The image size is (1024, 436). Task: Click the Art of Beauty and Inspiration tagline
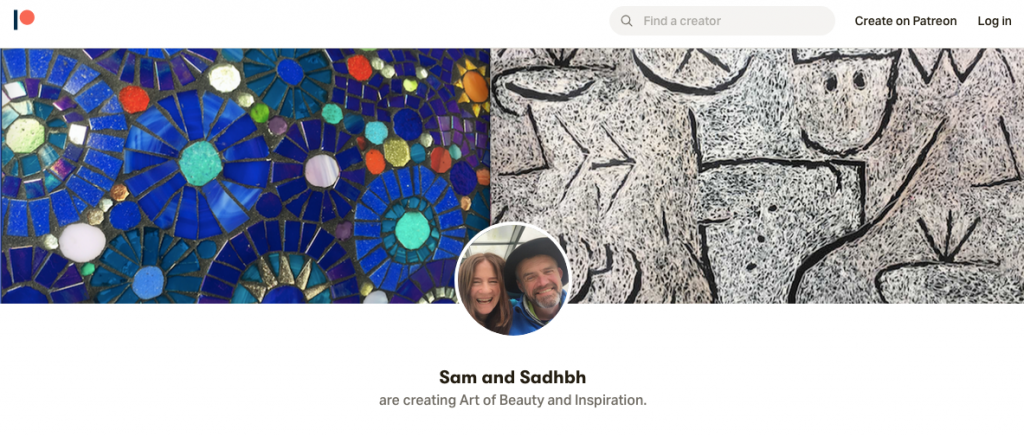click(x=513, y=400)
